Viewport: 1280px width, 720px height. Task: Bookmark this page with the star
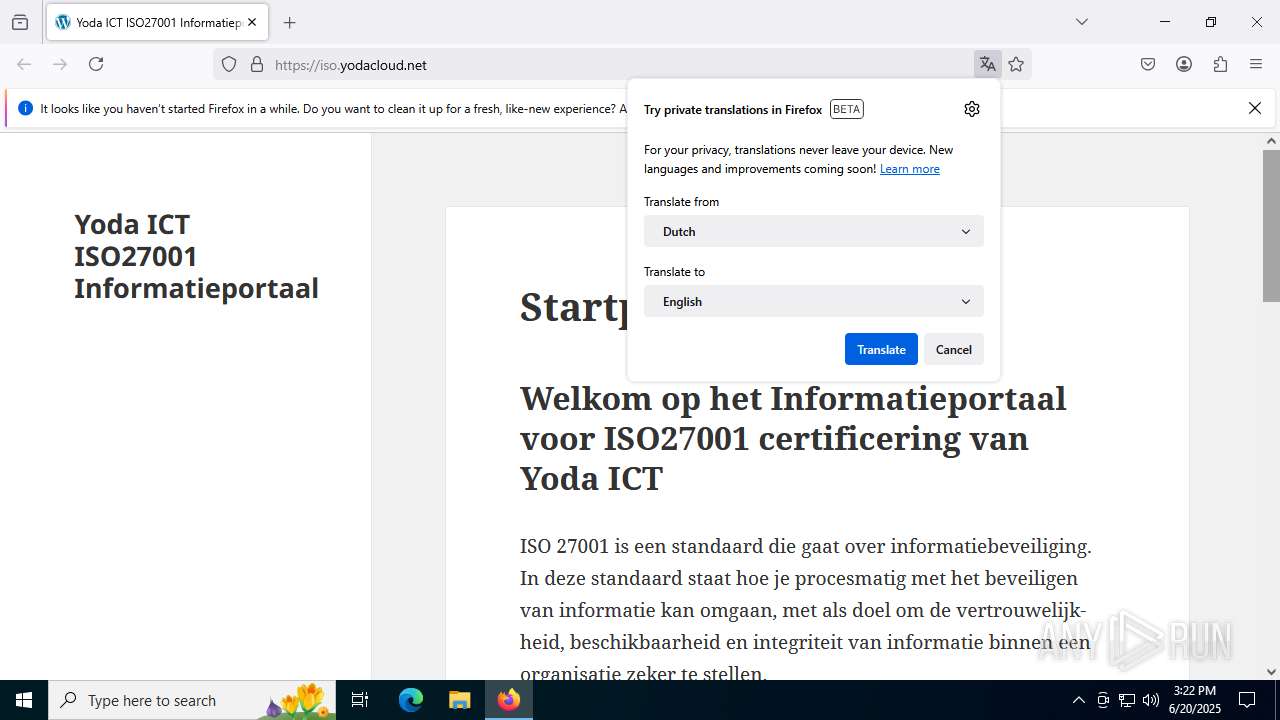(1016, 64)
